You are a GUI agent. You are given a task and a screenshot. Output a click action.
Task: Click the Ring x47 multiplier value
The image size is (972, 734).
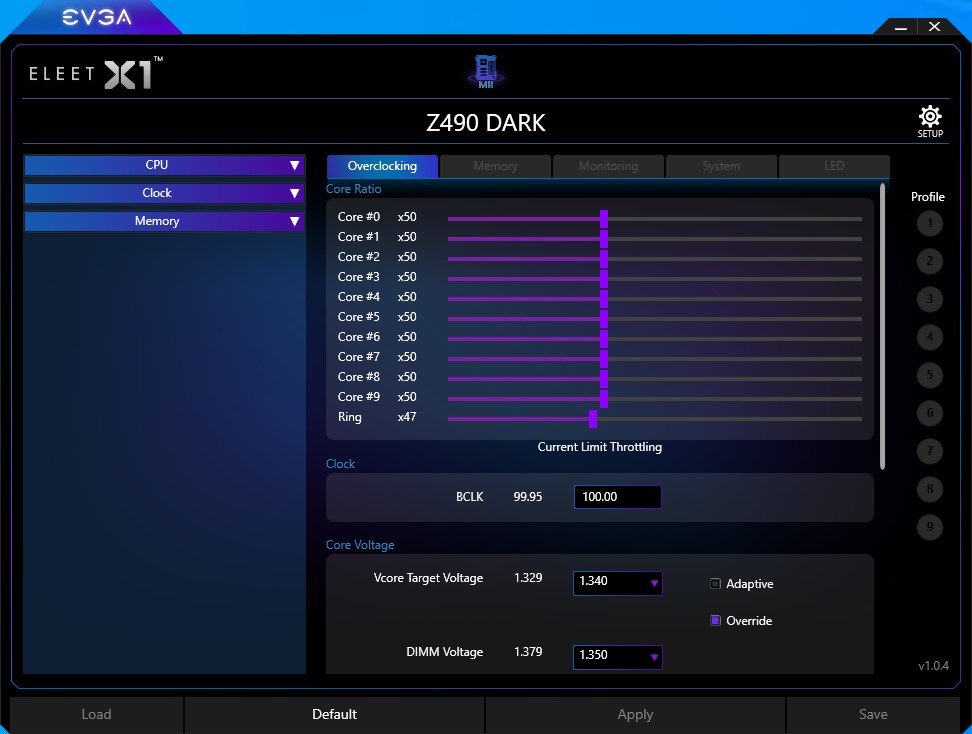coord(407,417)
